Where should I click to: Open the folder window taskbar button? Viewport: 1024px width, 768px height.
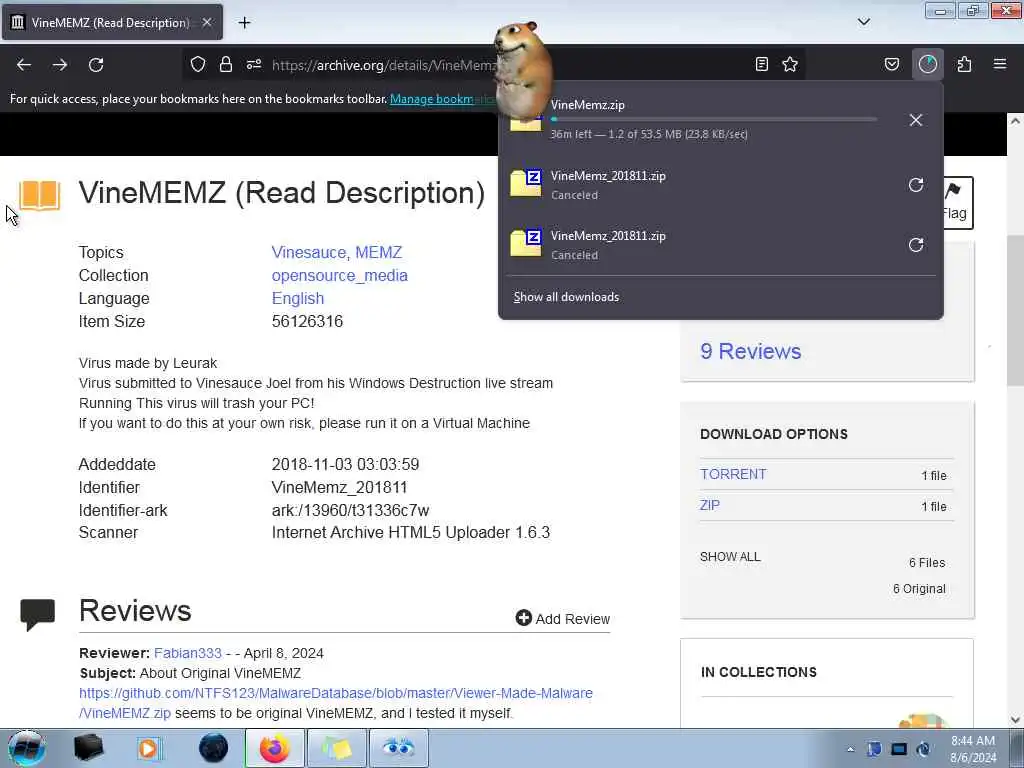(x=336, y=748)
